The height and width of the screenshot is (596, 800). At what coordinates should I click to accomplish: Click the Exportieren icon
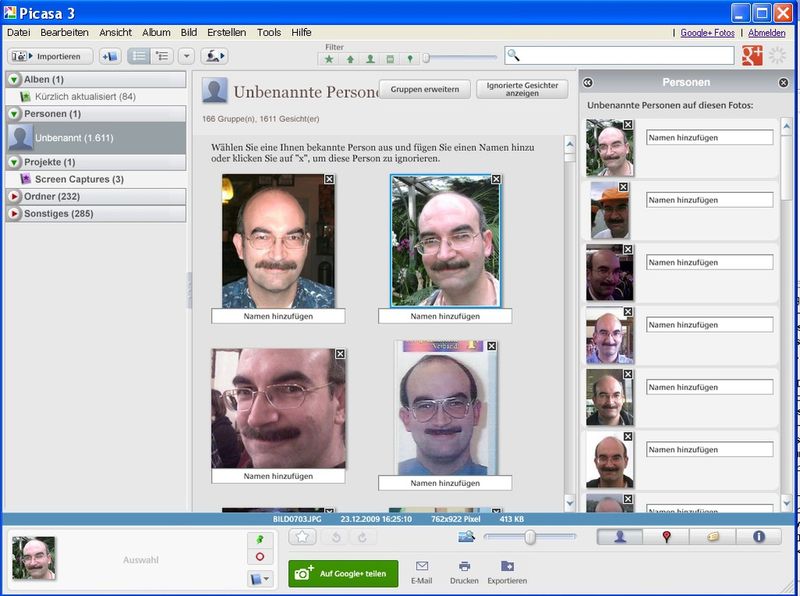tap(508, 567)
